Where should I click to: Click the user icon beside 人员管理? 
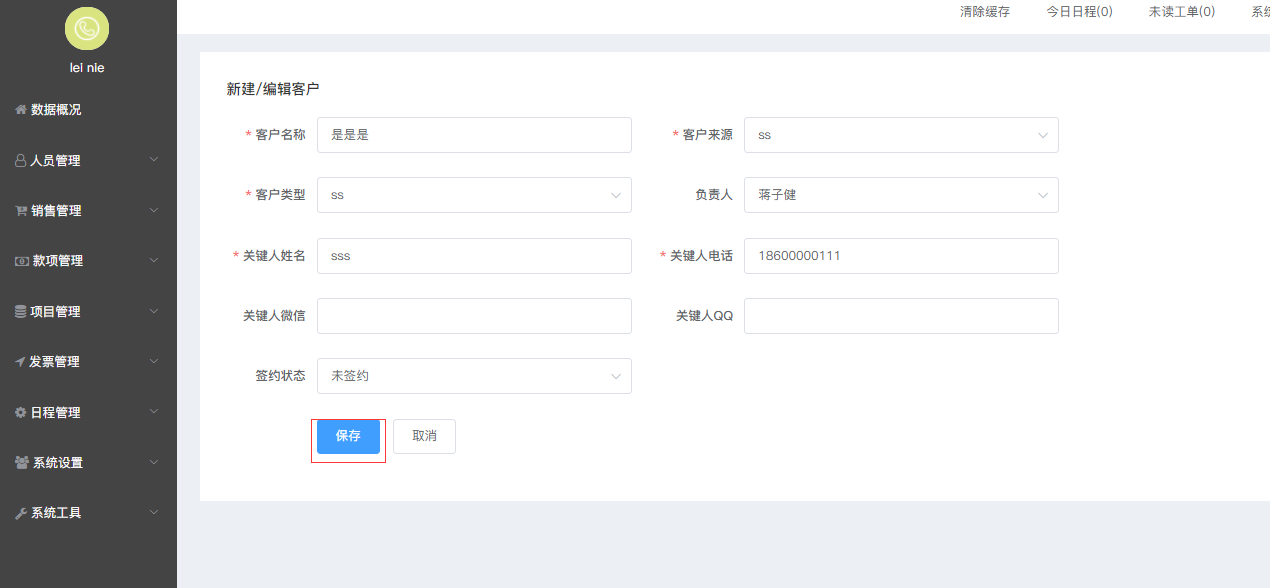coord(21,160)
